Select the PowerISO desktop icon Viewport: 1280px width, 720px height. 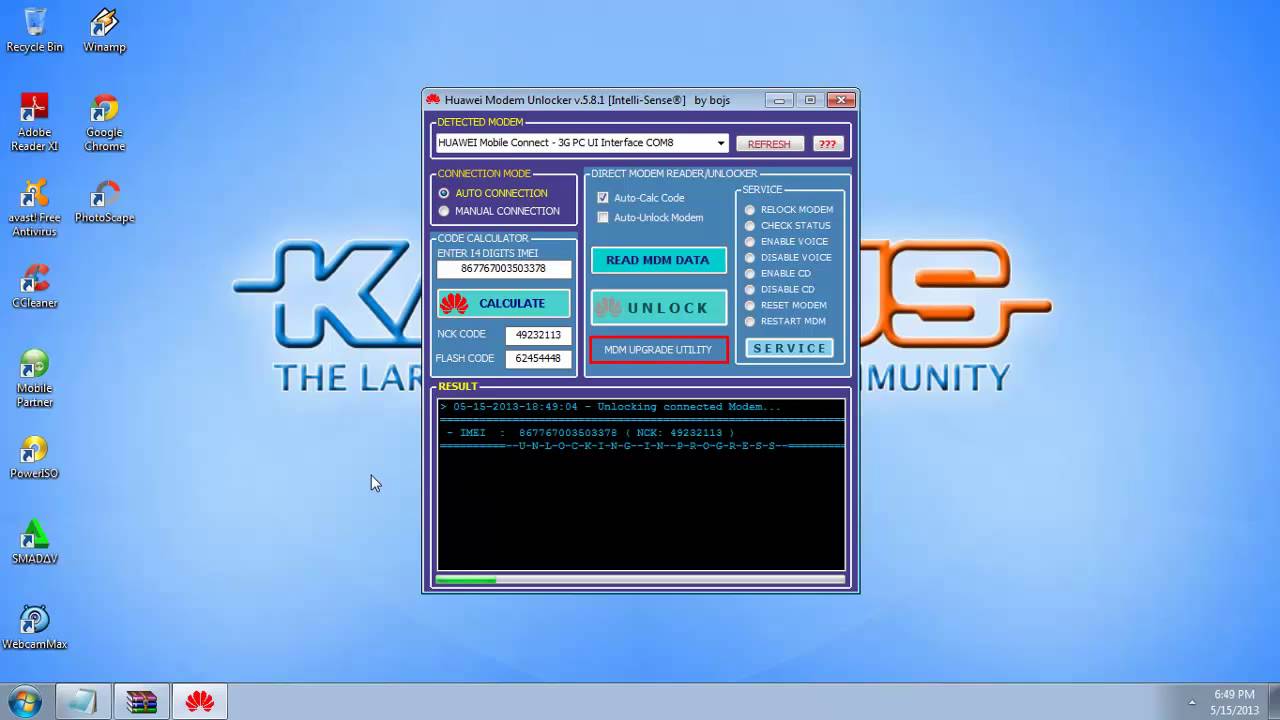tap(34, 457)
